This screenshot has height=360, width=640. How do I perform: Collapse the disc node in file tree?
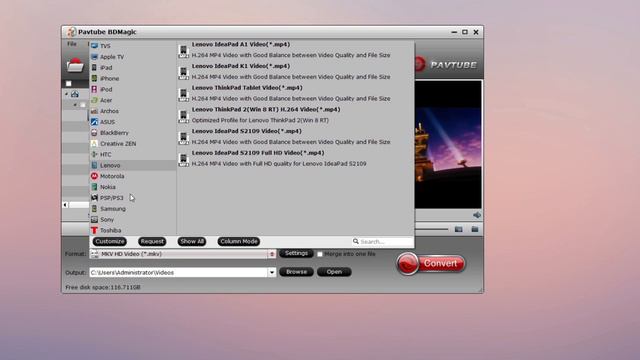point(67,94)
